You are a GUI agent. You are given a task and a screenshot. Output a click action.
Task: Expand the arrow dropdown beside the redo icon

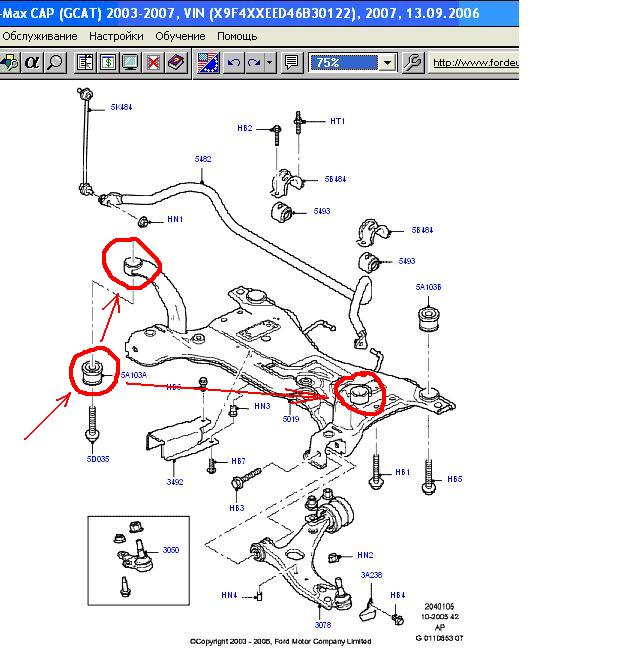click(x=270, y=63)
